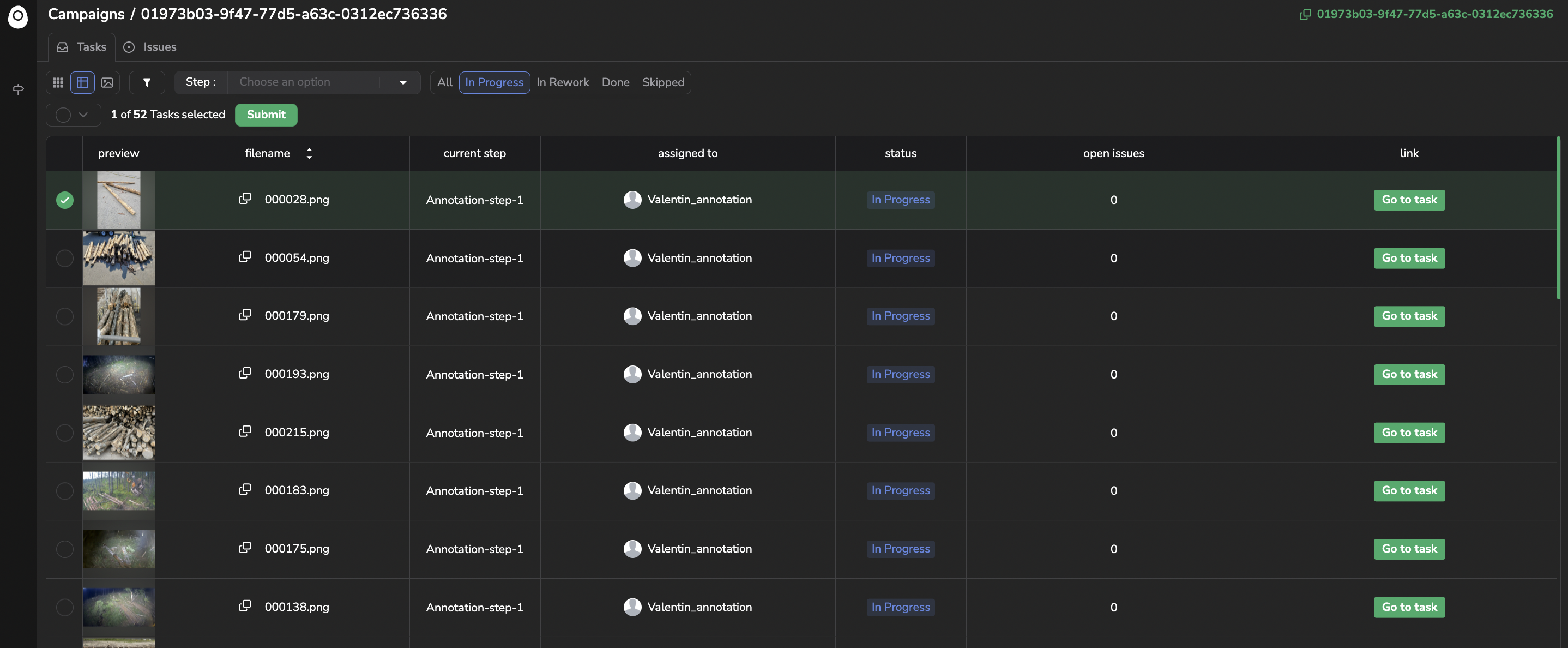This screenshot has height=648, width=1568.
Task: Select the 000193.png task checkbox
Action: pos(64,375)
